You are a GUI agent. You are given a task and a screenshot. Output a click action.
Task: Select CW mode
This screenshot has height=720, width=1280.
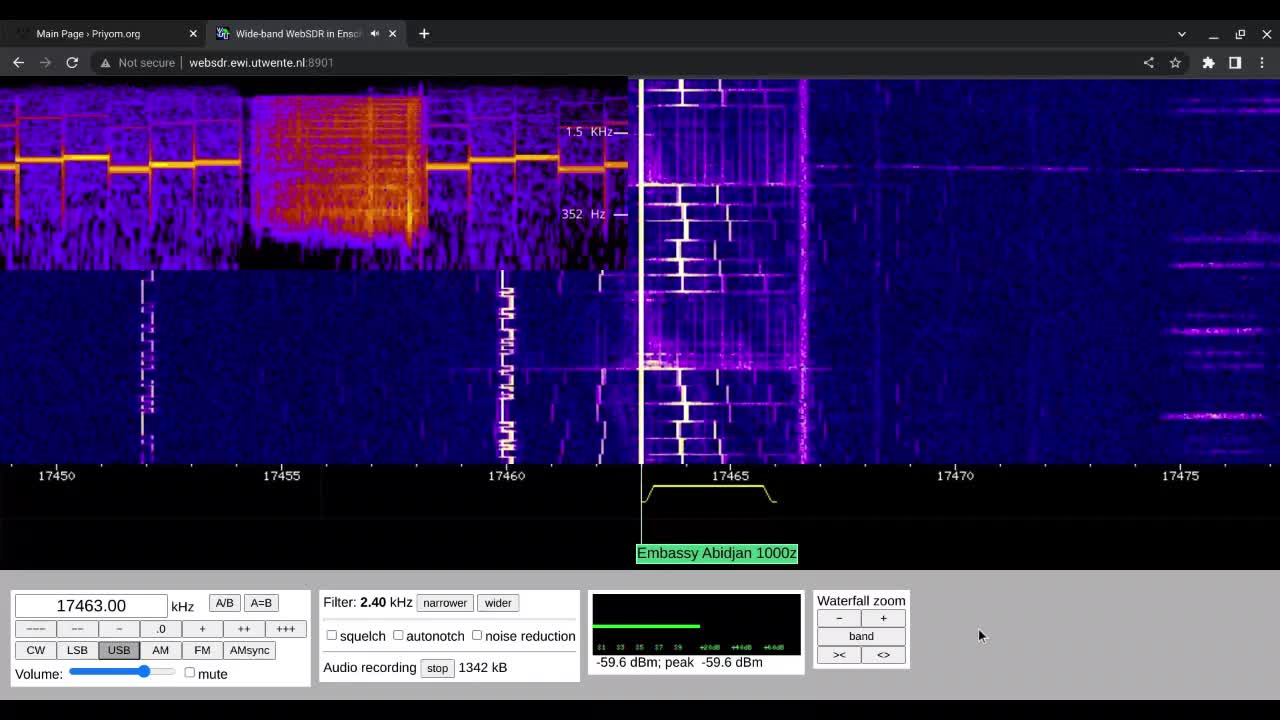pyautogui.click(x=35, y=650)
